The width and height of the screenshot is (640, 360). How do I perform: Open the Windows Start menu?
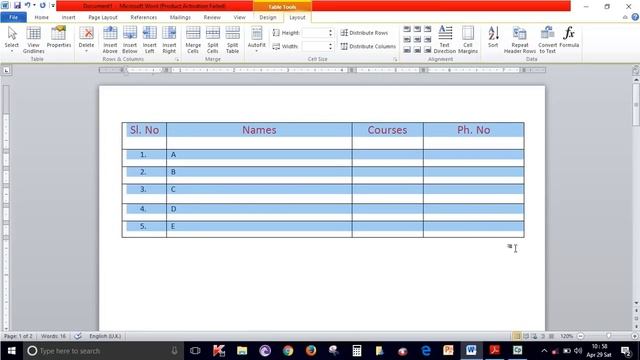click(x=11, y=351)
